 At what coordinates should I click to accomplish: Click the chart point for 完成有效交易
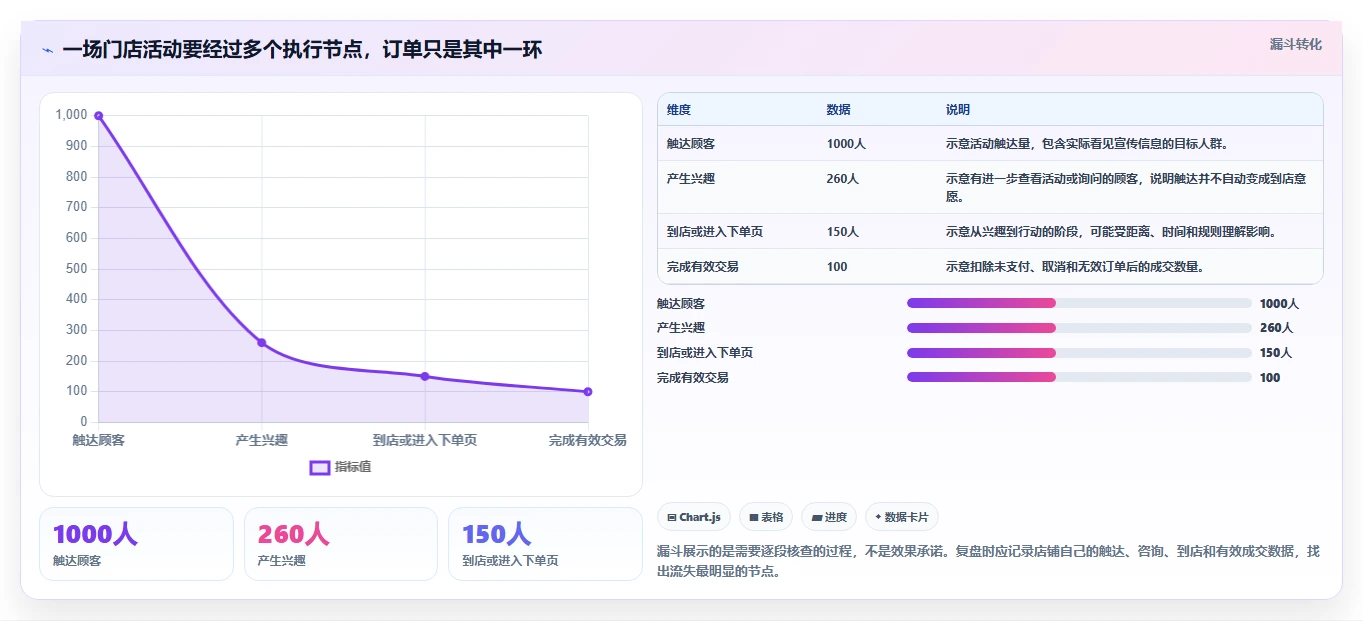[588, 392]
